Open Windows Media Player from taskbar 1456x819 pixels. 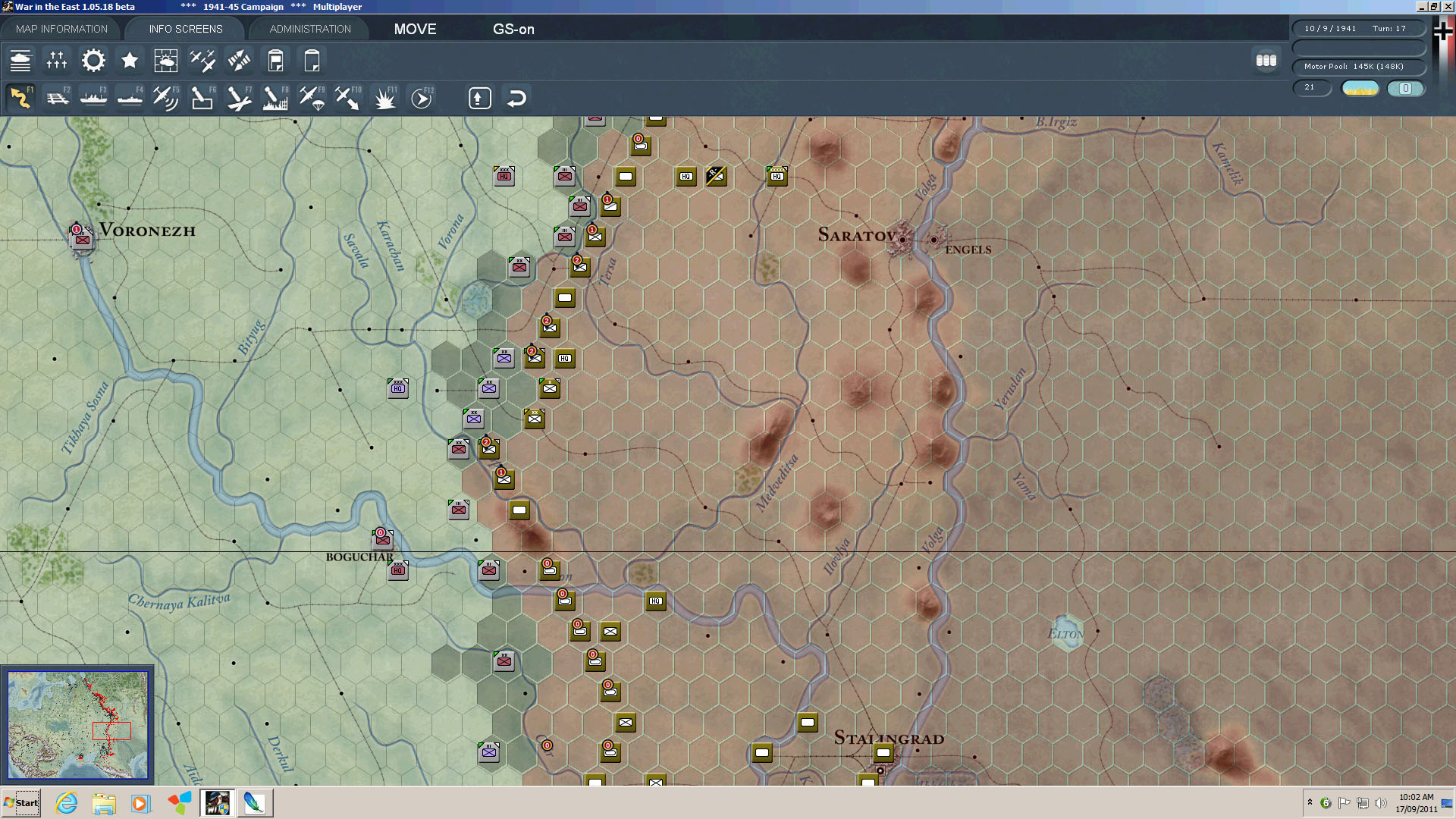(141, 803)
